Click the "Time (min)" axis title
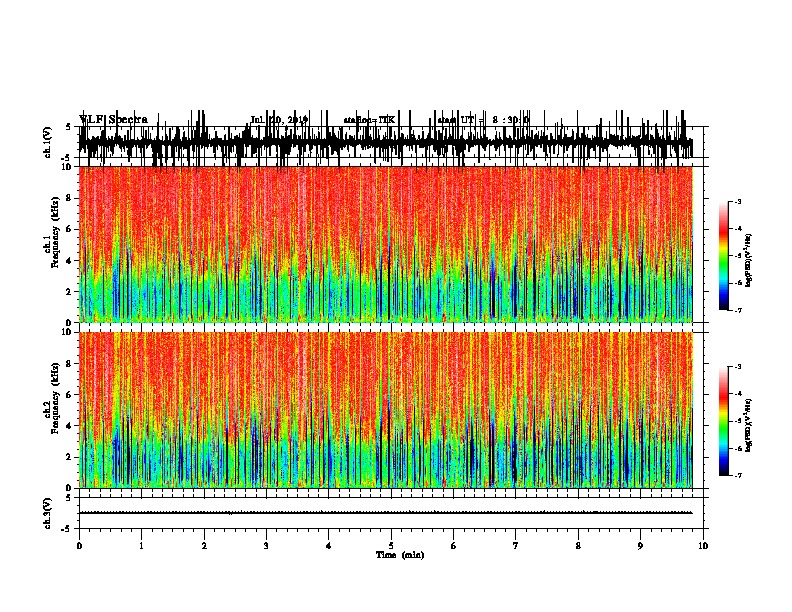 click(400, 555)
